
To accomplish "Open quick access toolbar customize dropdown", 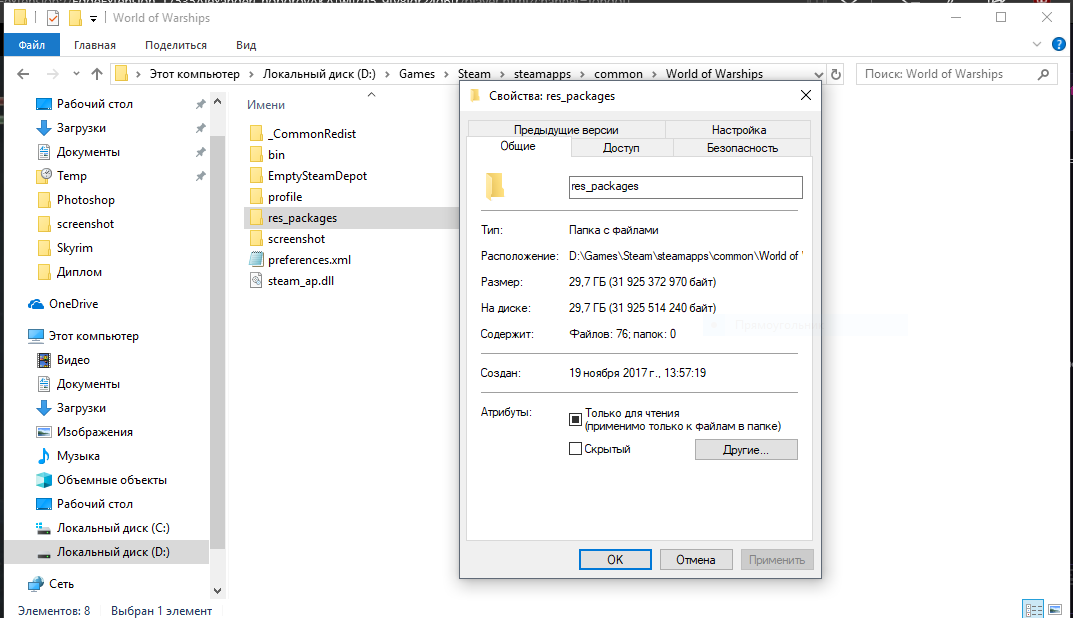I will tap(93, 18).
